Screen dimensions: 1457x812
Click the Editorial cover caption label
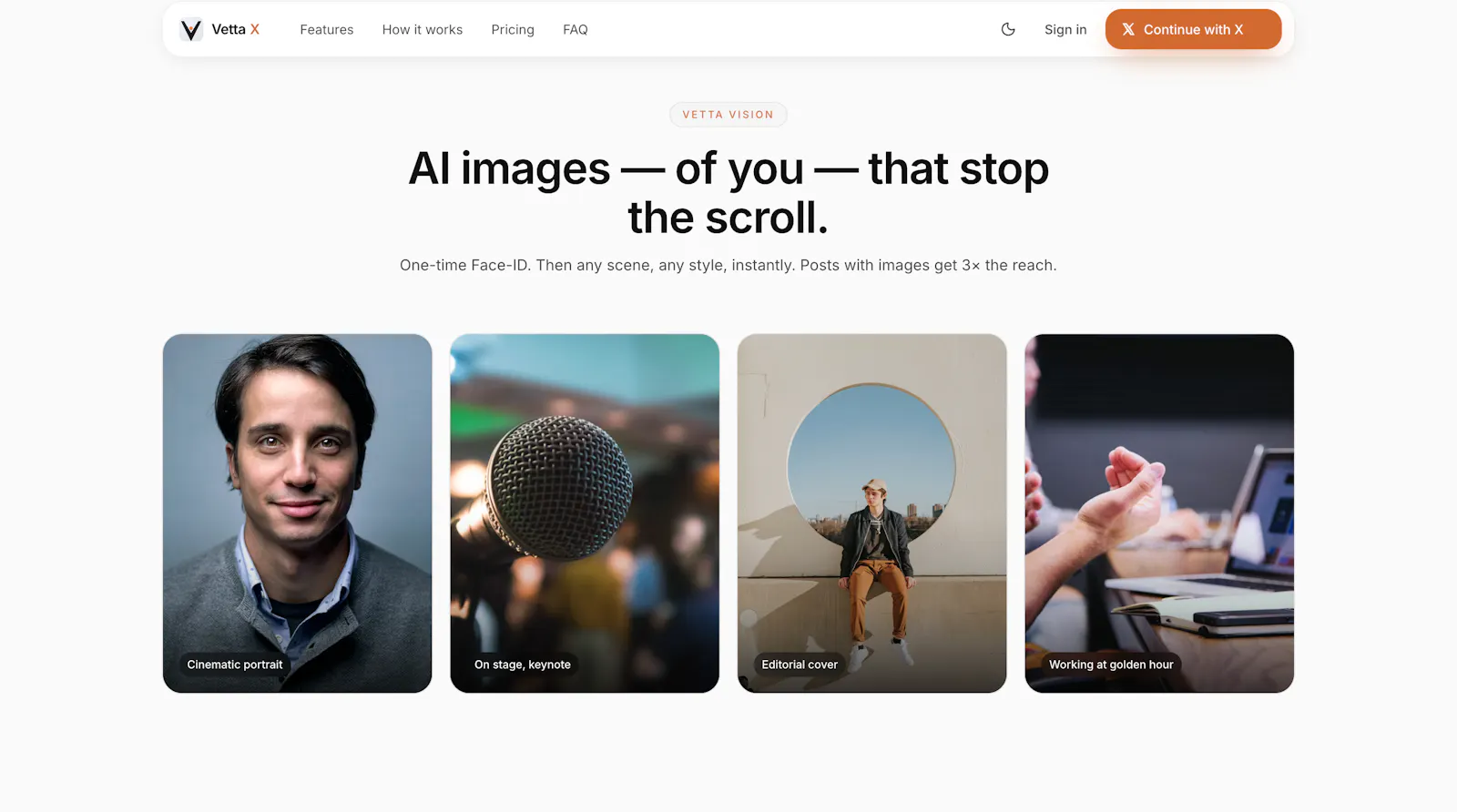(x=800, y=665)
